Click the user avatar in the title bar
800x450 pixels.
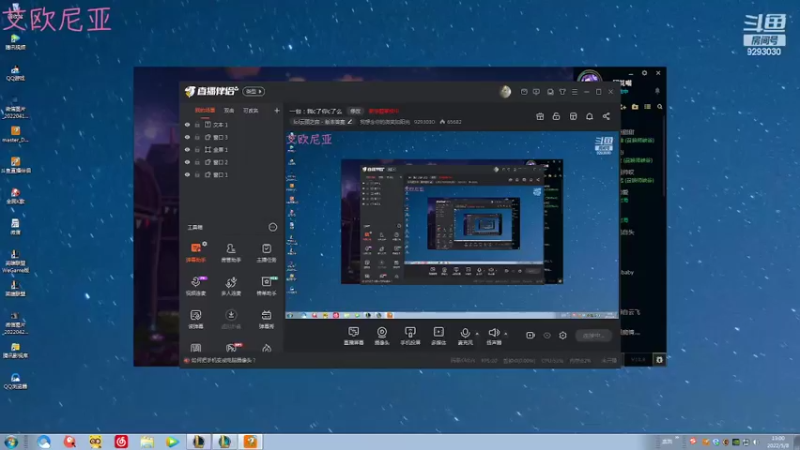click(x=505, y=91)
